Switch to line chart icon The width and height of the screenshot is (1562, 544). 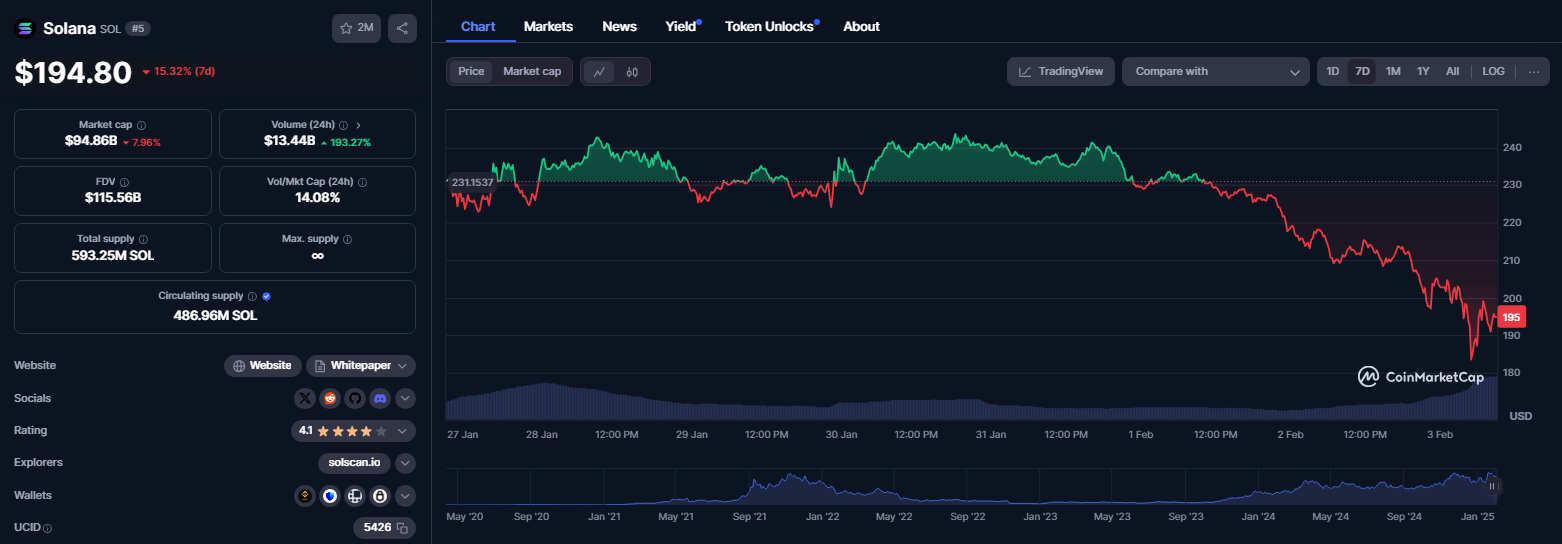click(x=599, y=71)
